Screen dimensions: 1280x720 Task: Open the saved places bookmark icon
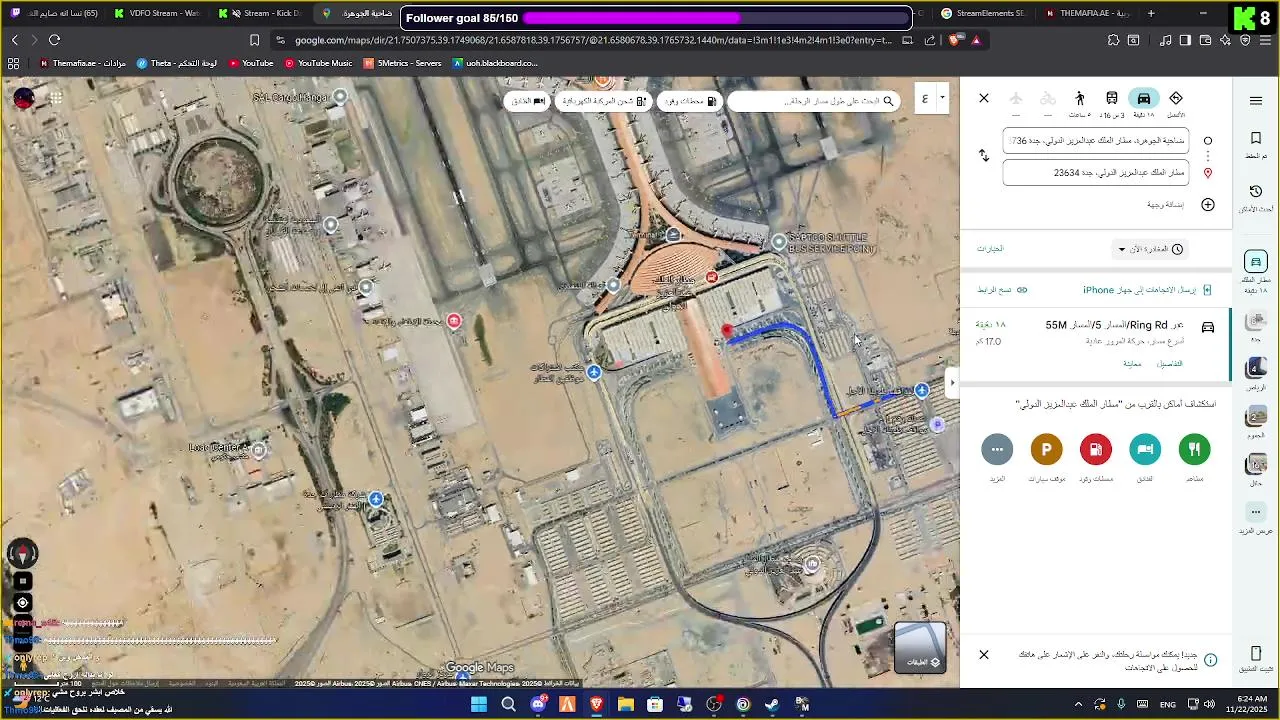pyautogui.click(x=1256, y=139)
